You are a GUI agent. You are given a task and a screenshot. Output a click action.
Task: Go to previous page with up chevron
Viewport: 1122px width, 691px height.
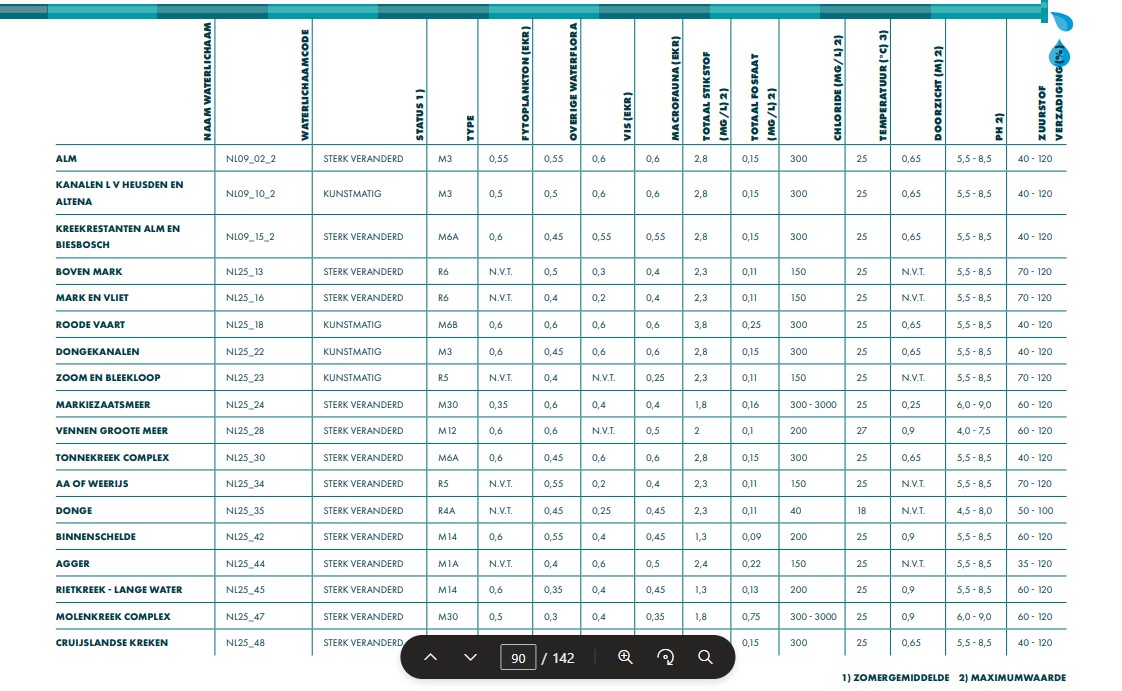point(431,657)
